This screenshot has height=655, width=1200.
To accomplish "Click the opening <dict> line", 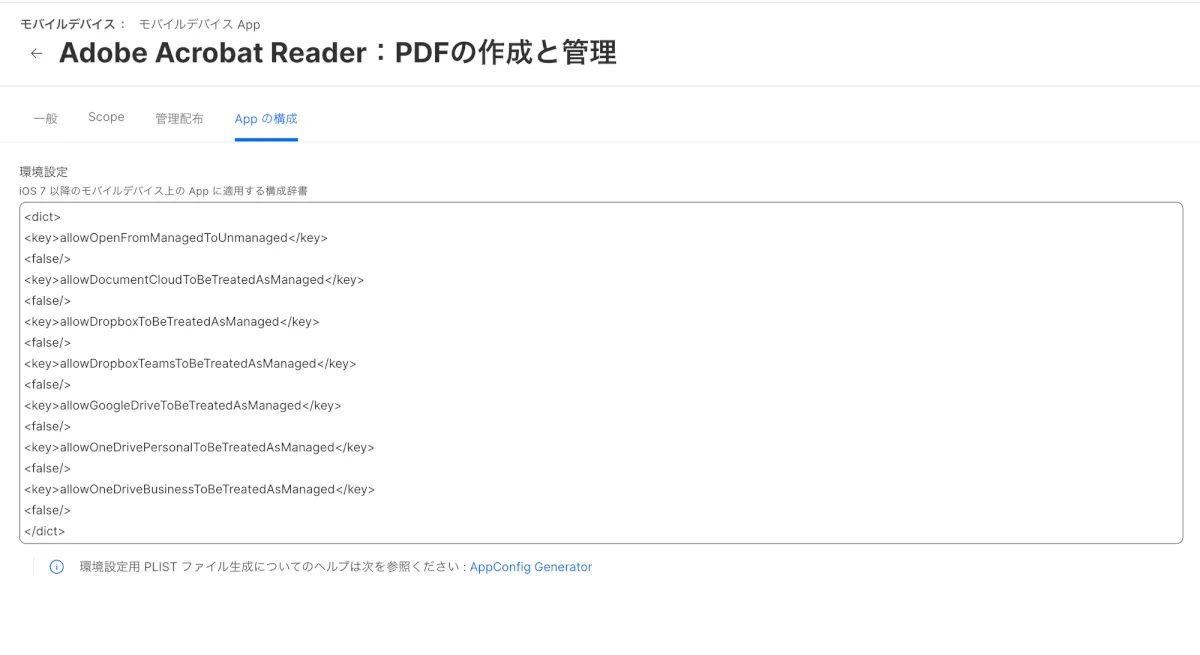I will click(43, 217).
